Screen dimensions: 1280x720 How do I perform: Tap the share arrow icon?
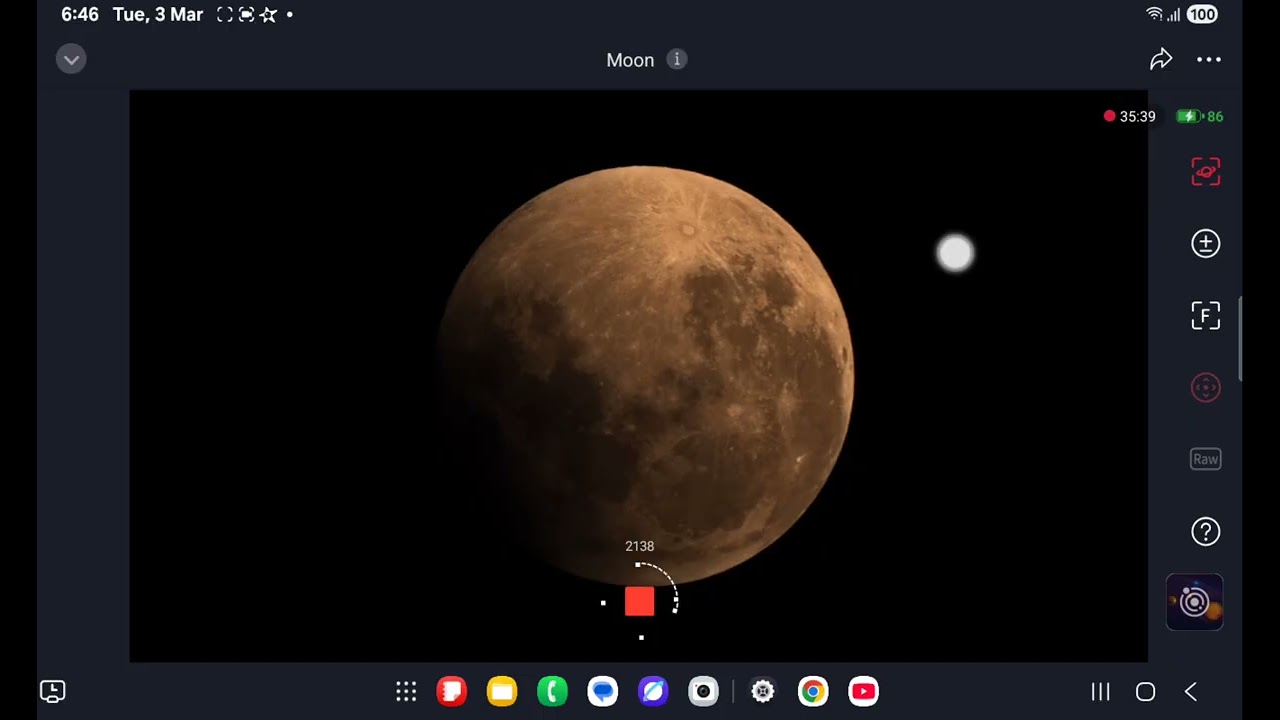pos(1160,60)
